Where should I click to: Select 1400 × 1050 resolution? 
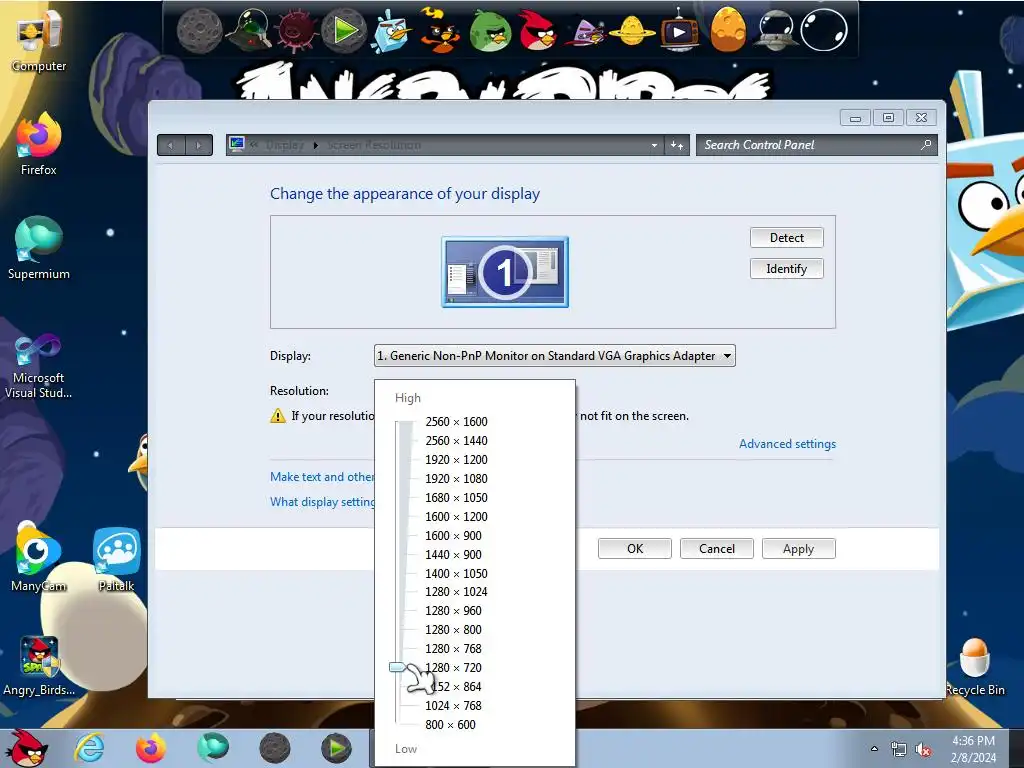pos(456,573)
